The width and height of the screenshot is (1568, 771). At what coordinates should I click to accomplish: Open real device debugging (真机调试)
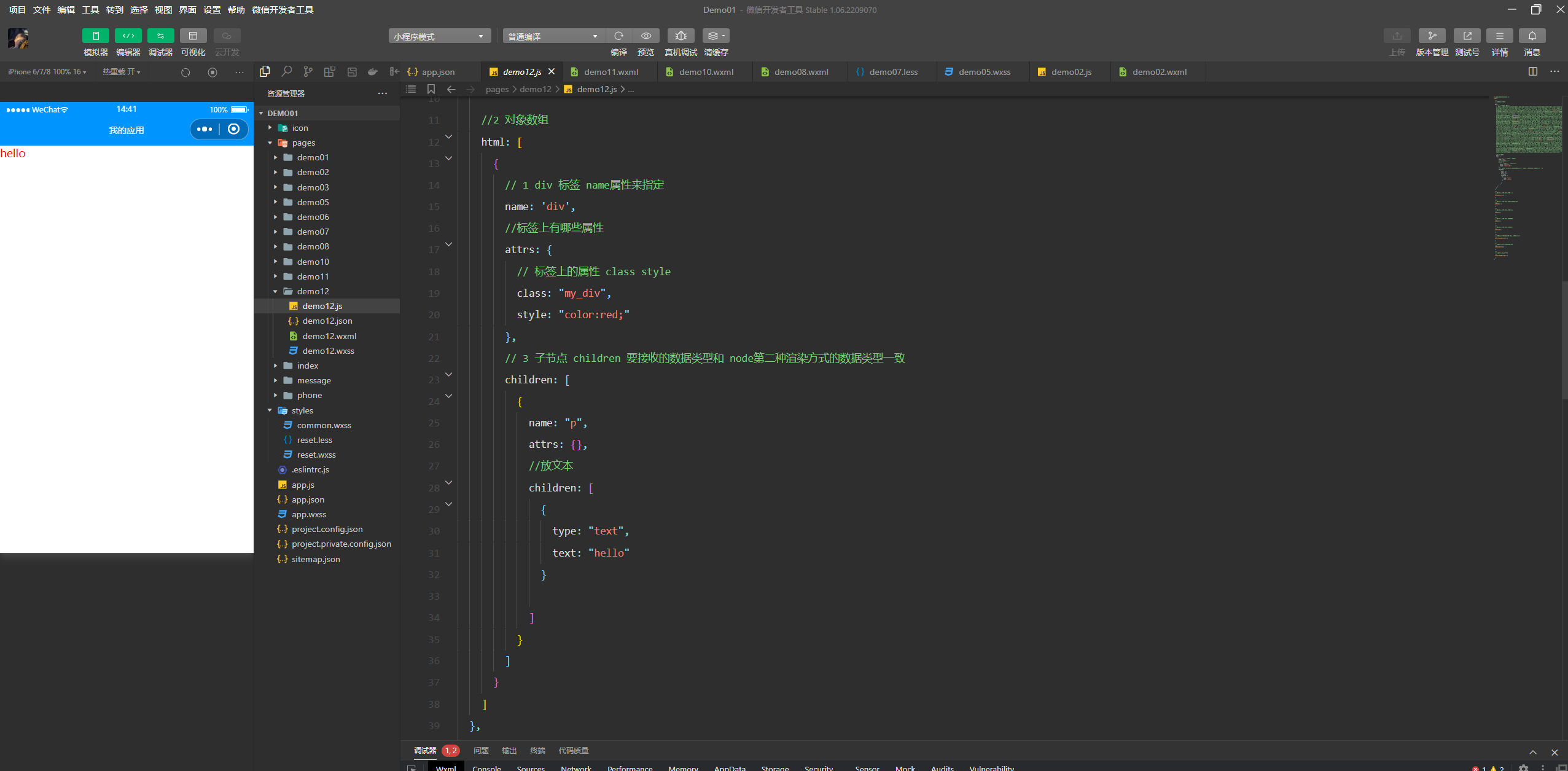point(681,36)
